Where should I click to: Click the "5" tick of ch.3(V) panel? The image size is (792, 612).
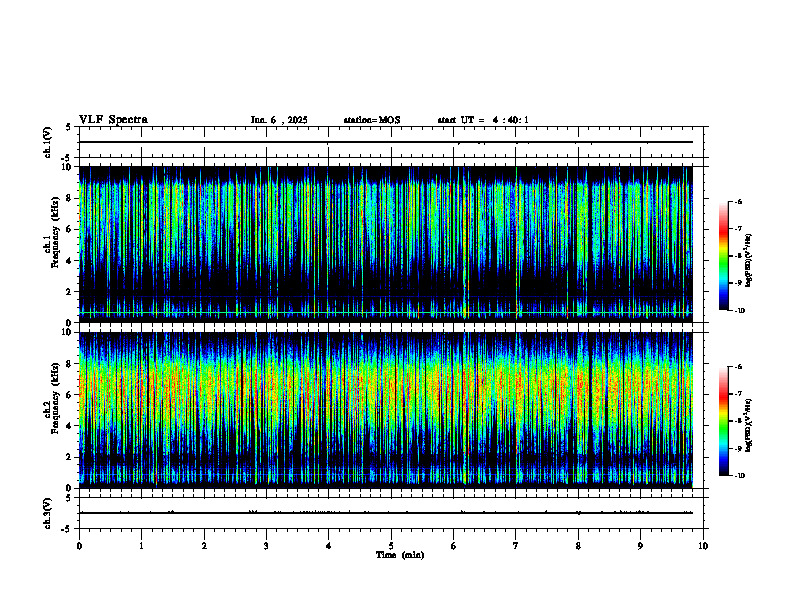point(69,499)
